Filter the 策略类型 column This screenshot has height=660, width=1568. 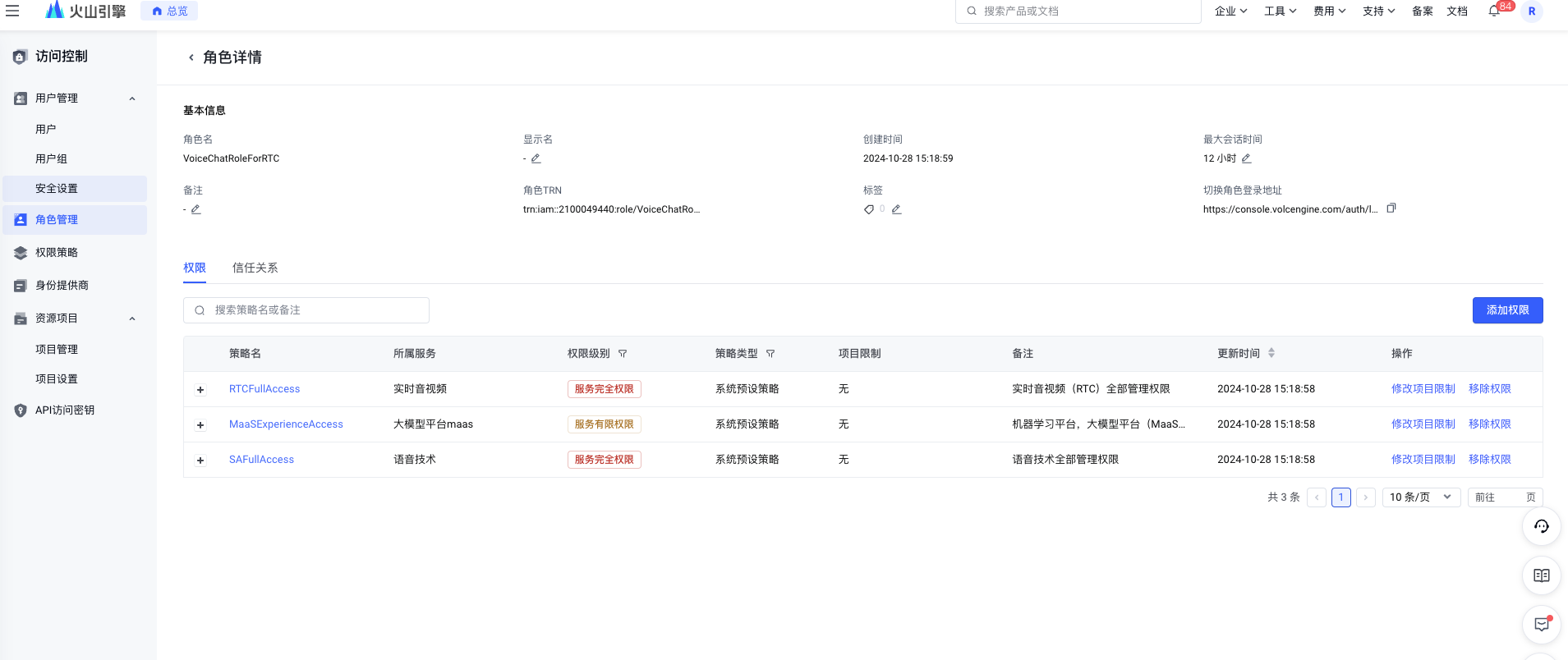pyautogui.click(x=770, y=354)
